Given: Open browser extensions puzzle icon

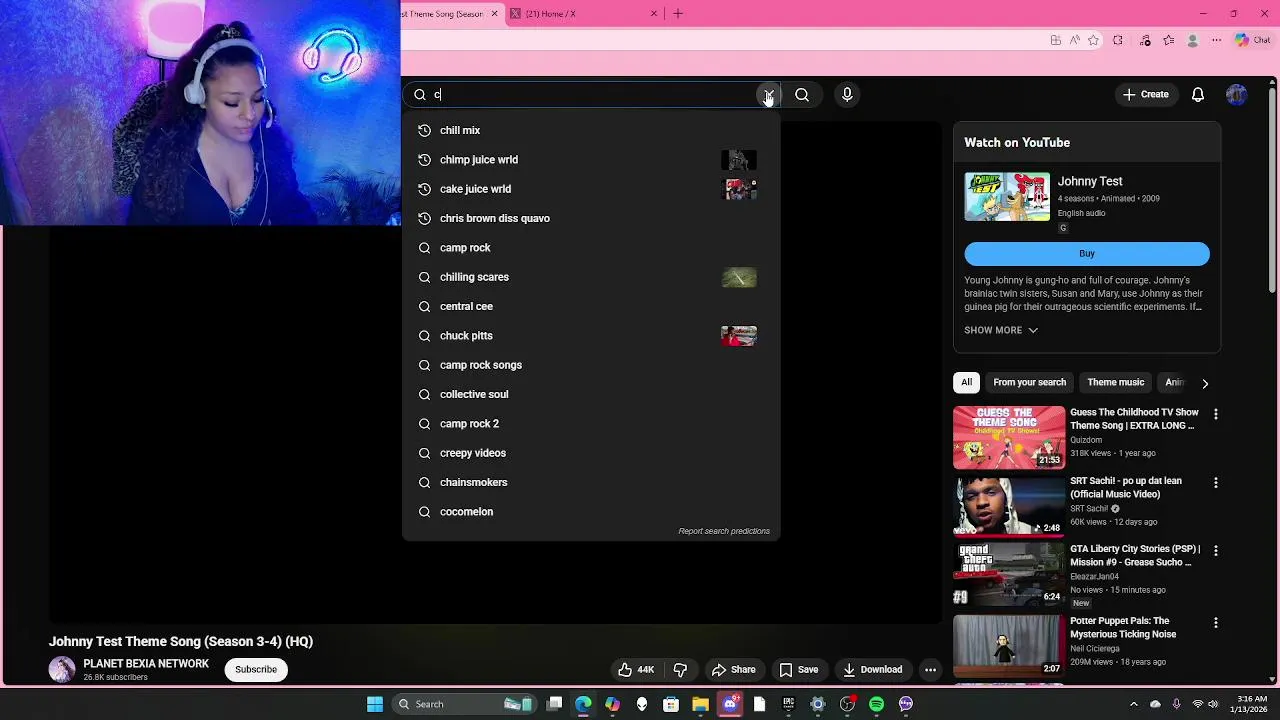Looking at the screenshot, I should pyautogui.click(x=1118, y=40).
